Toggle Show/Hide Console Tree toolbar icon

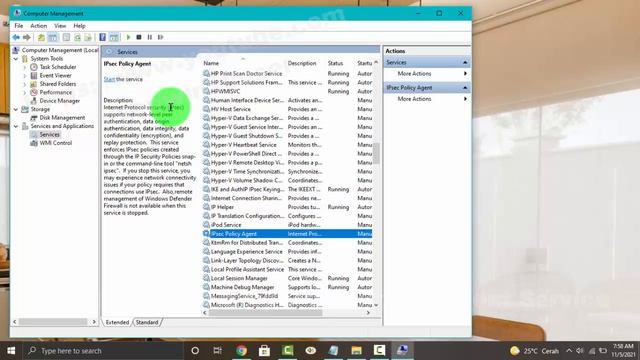pyautogui.click(x=53, y=38)
